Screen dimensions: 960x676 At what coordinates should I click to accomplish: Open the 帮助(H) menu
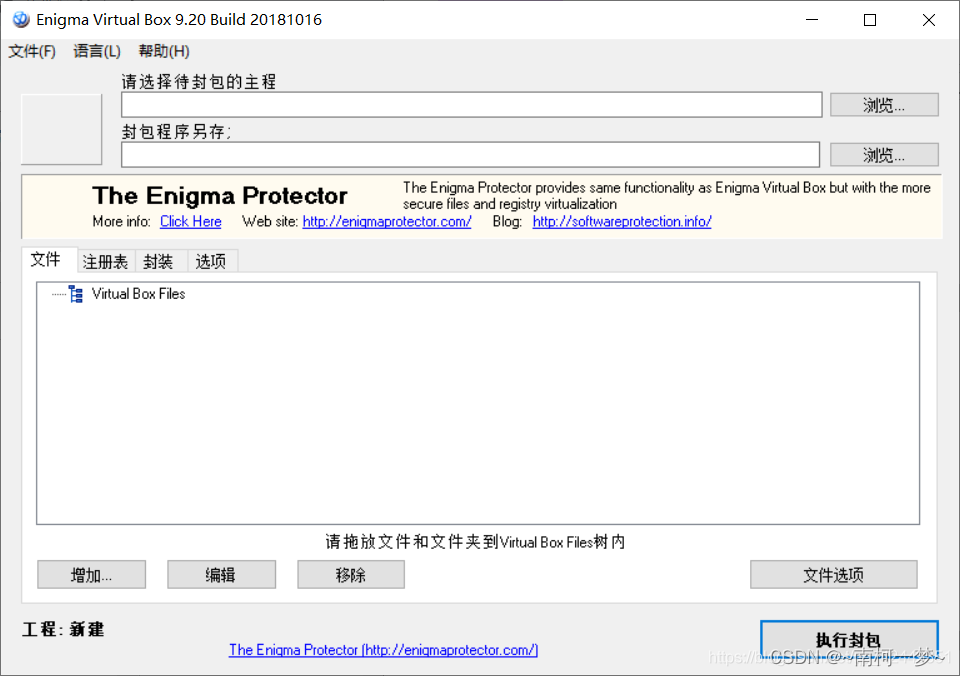(164, 51)
